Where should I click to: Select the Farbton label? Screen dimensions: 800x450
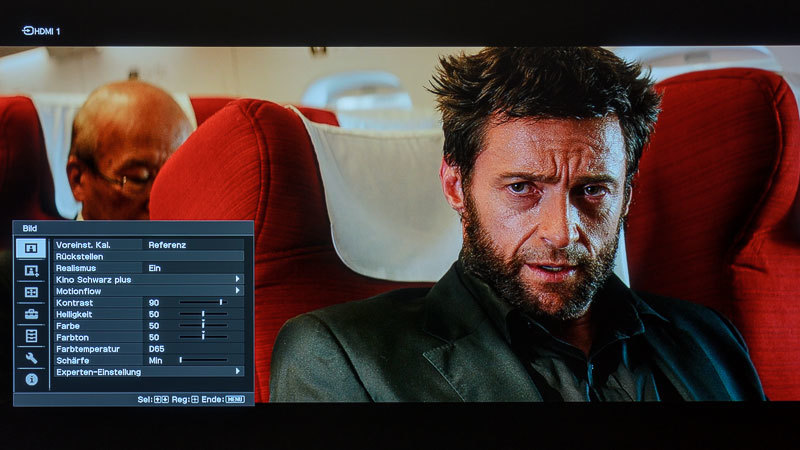tap(72, 337)
